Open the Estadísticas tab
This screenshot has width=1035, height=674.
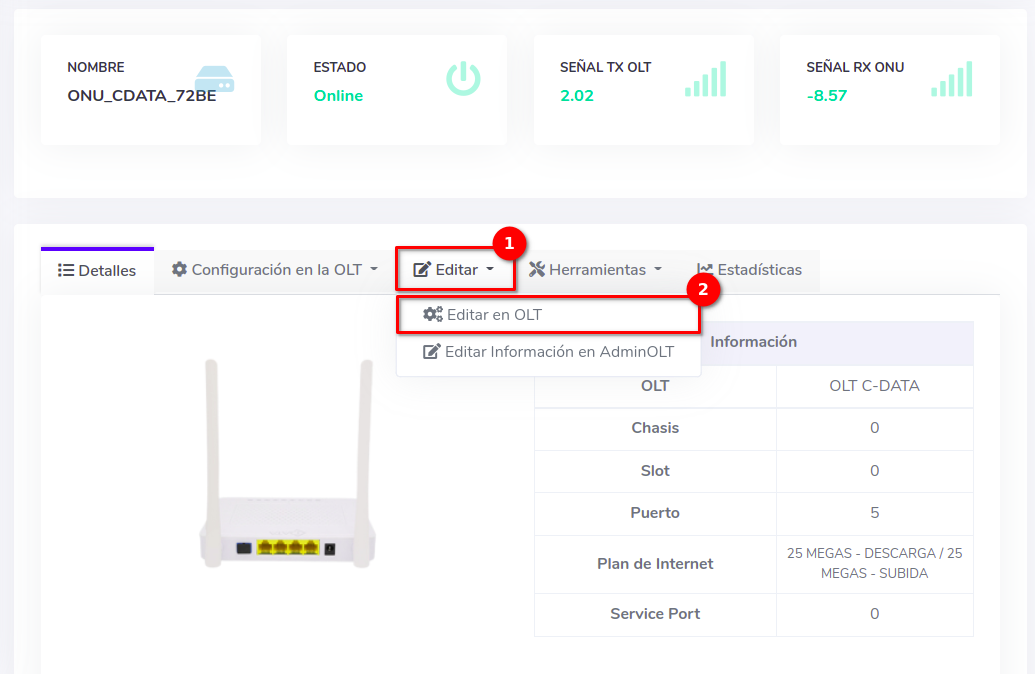[x=750, y=270]
